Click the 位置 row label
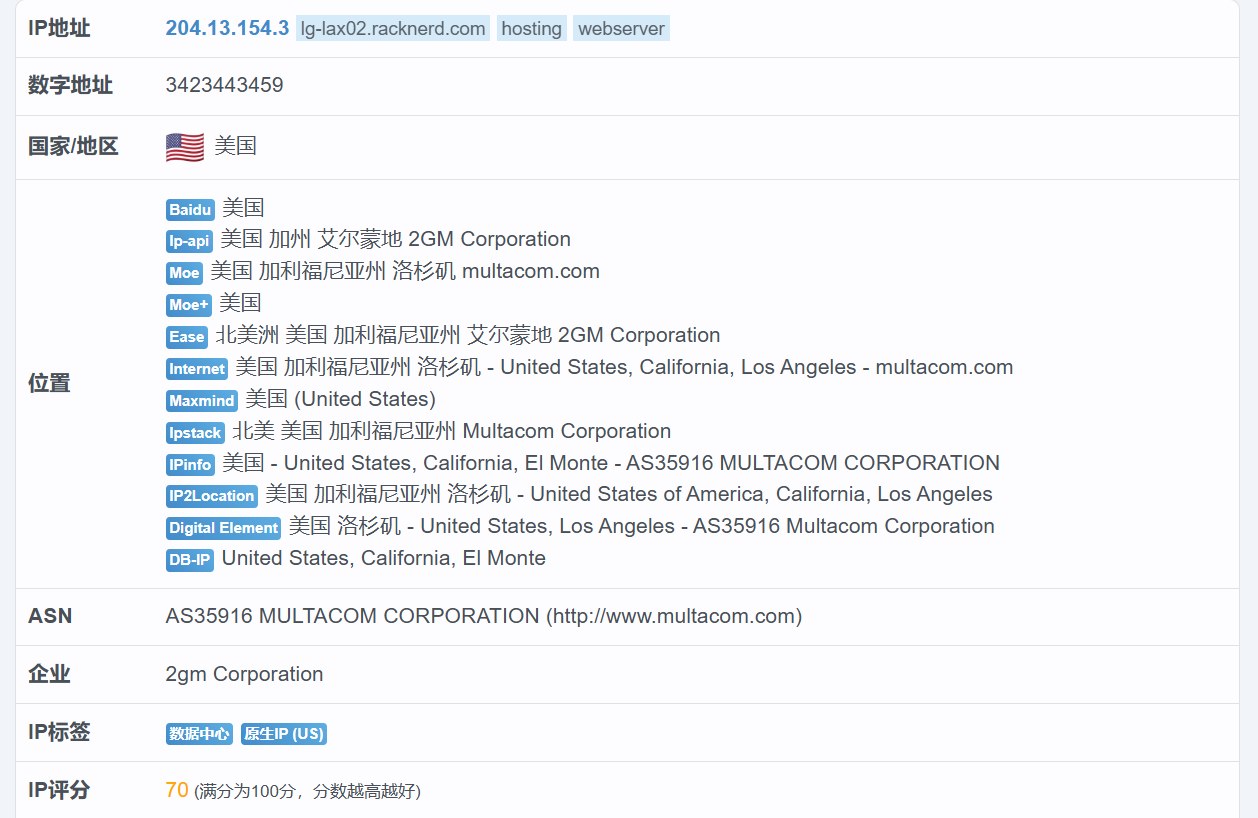1258x818 pixels. [49, 383]
